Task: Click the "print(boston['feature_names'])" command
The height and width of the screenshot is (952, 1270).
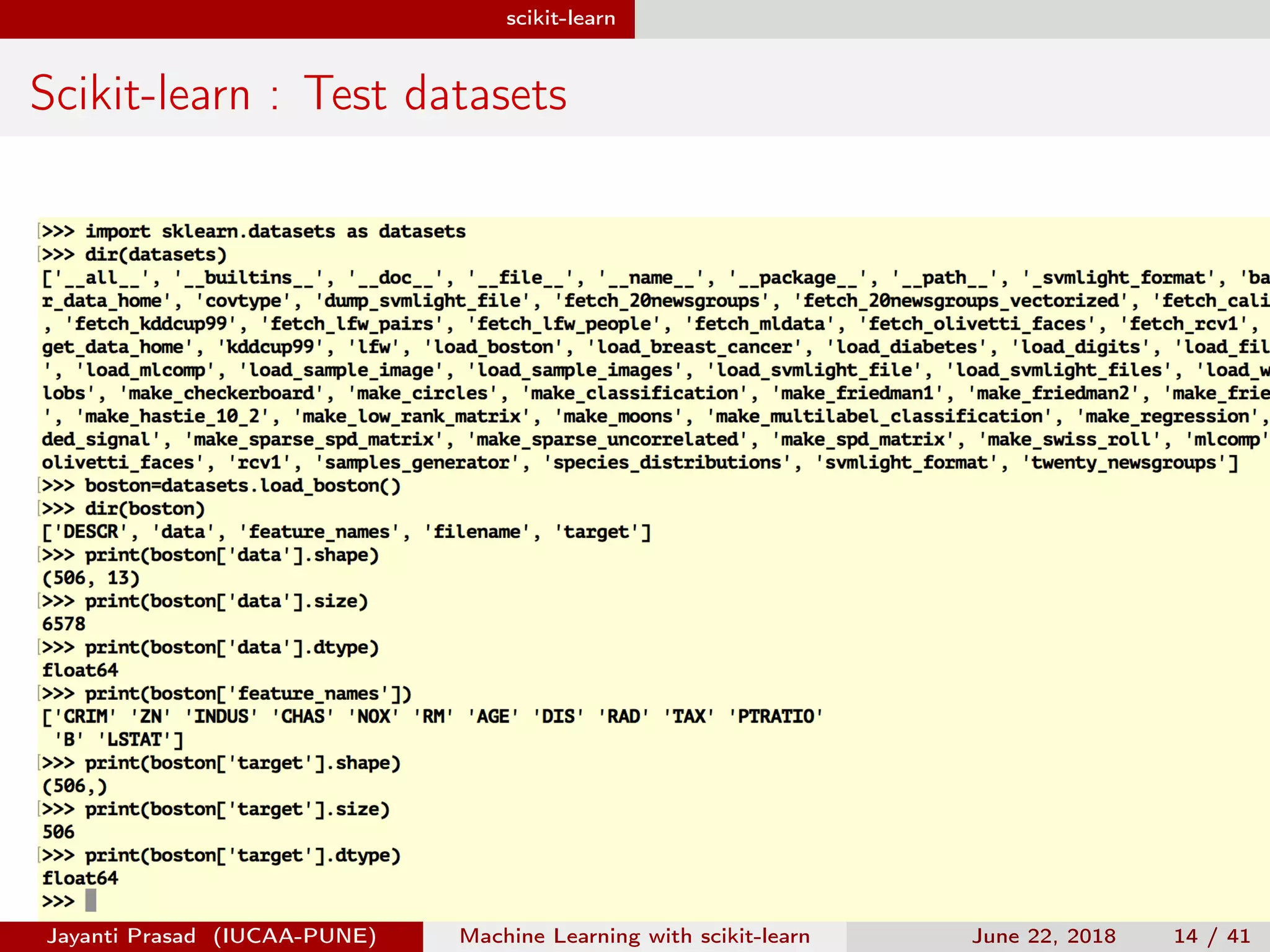Action: pos(249,694)
